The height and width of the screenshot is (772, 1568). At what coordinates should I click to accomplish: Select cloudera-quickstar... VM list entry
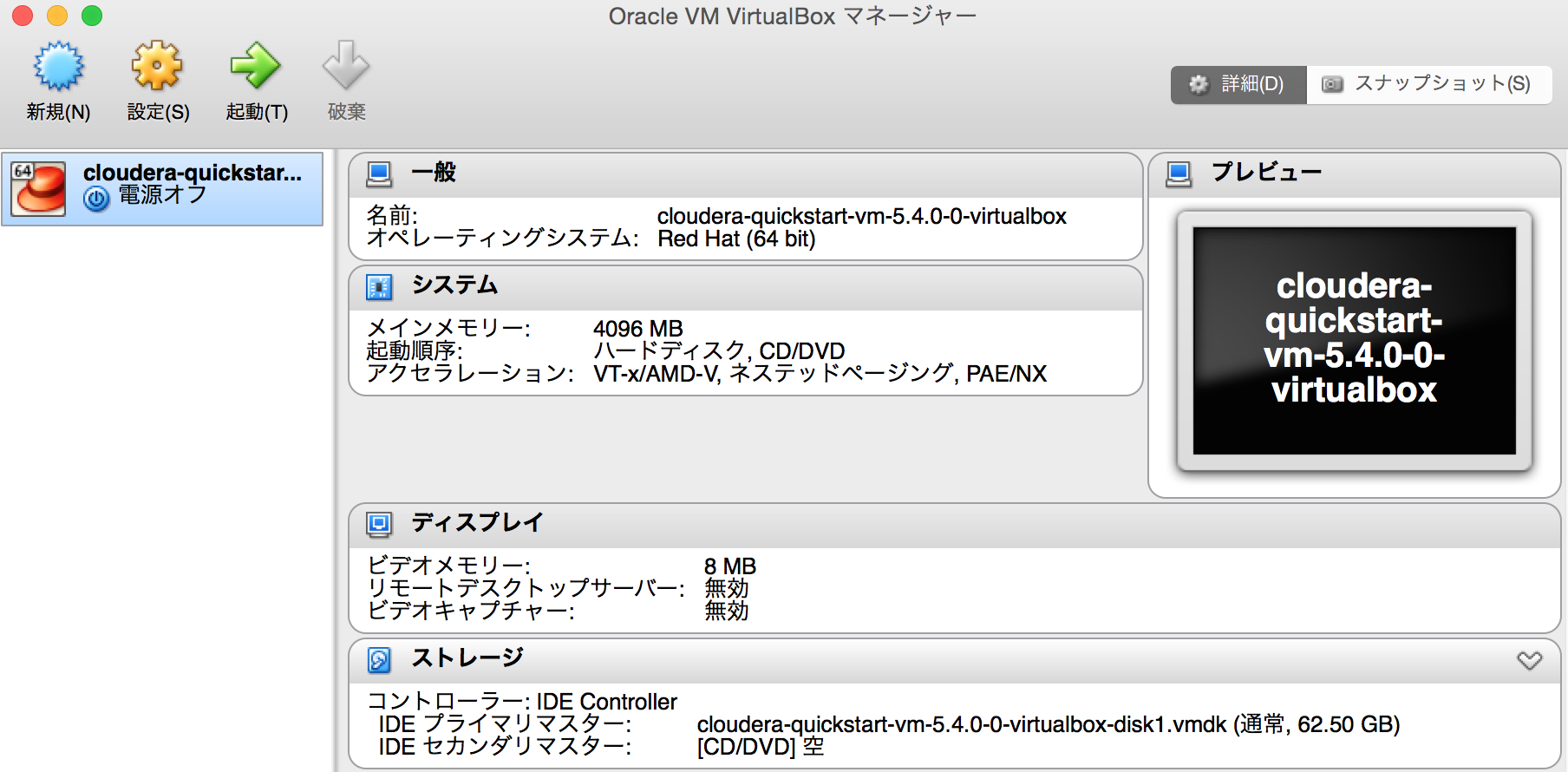pos(162,189)
